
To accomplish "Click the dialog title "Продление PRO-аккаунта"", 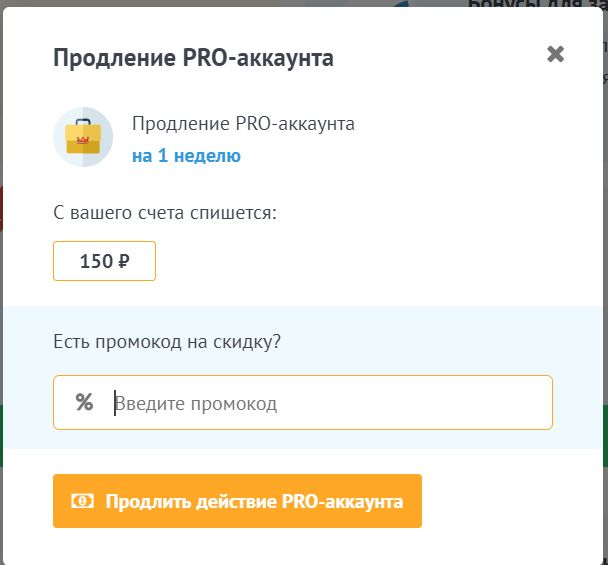I will (x=193, y=58).
